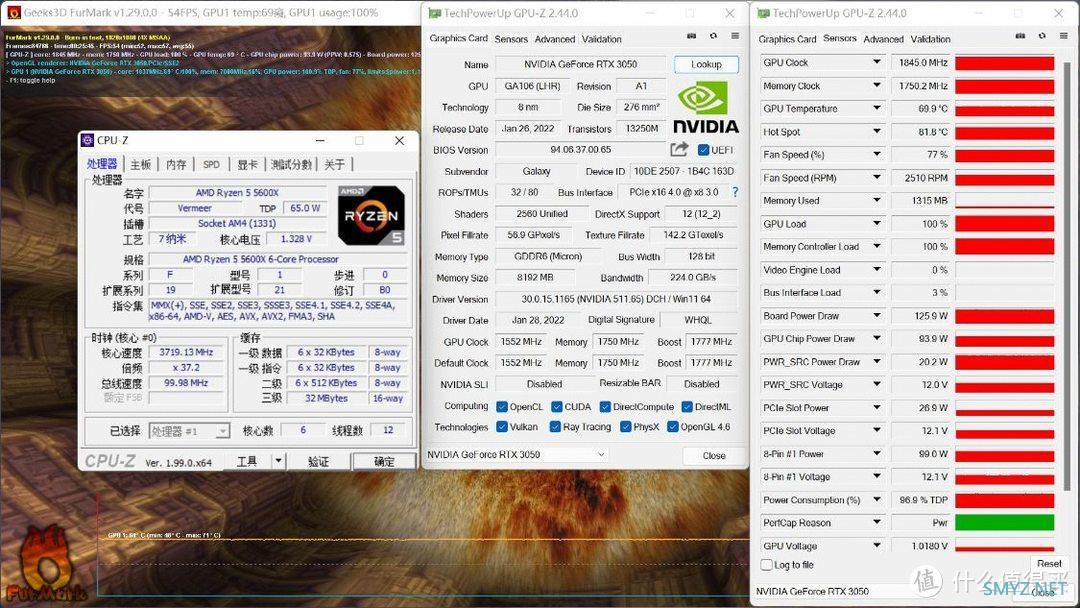Toggle the Vulkan checkbox
1080x608 pixels.
coord(502,427)
